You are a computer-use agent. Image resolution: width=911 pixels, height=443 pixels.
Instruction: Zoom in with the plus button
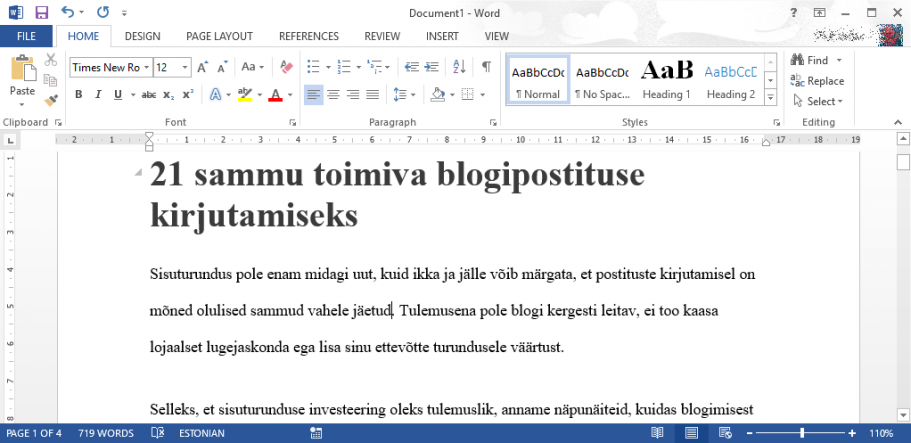click(x=852, y=433)
